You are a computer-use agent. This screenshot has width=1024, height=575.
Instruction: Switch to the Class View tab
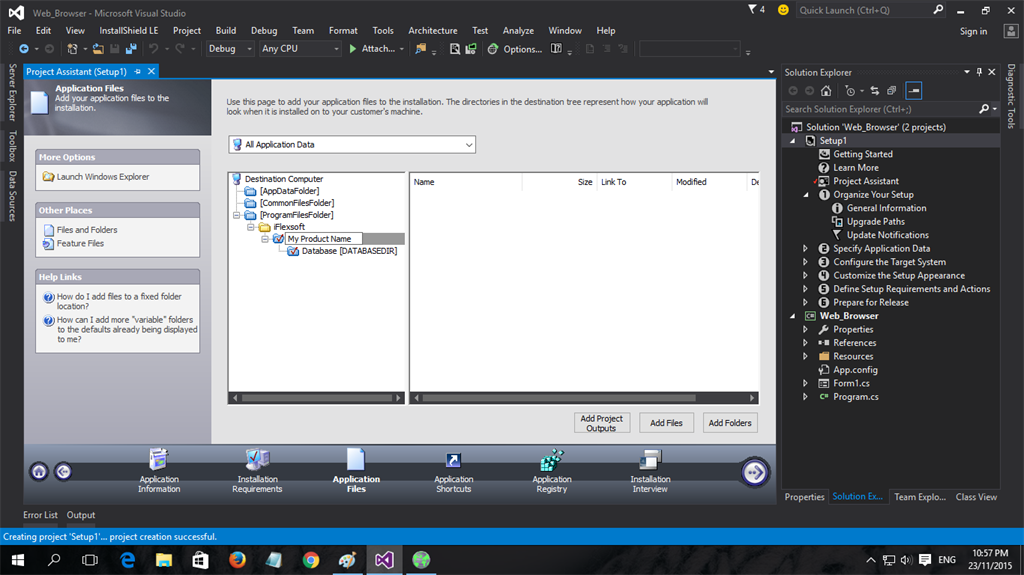click(976, 497)
